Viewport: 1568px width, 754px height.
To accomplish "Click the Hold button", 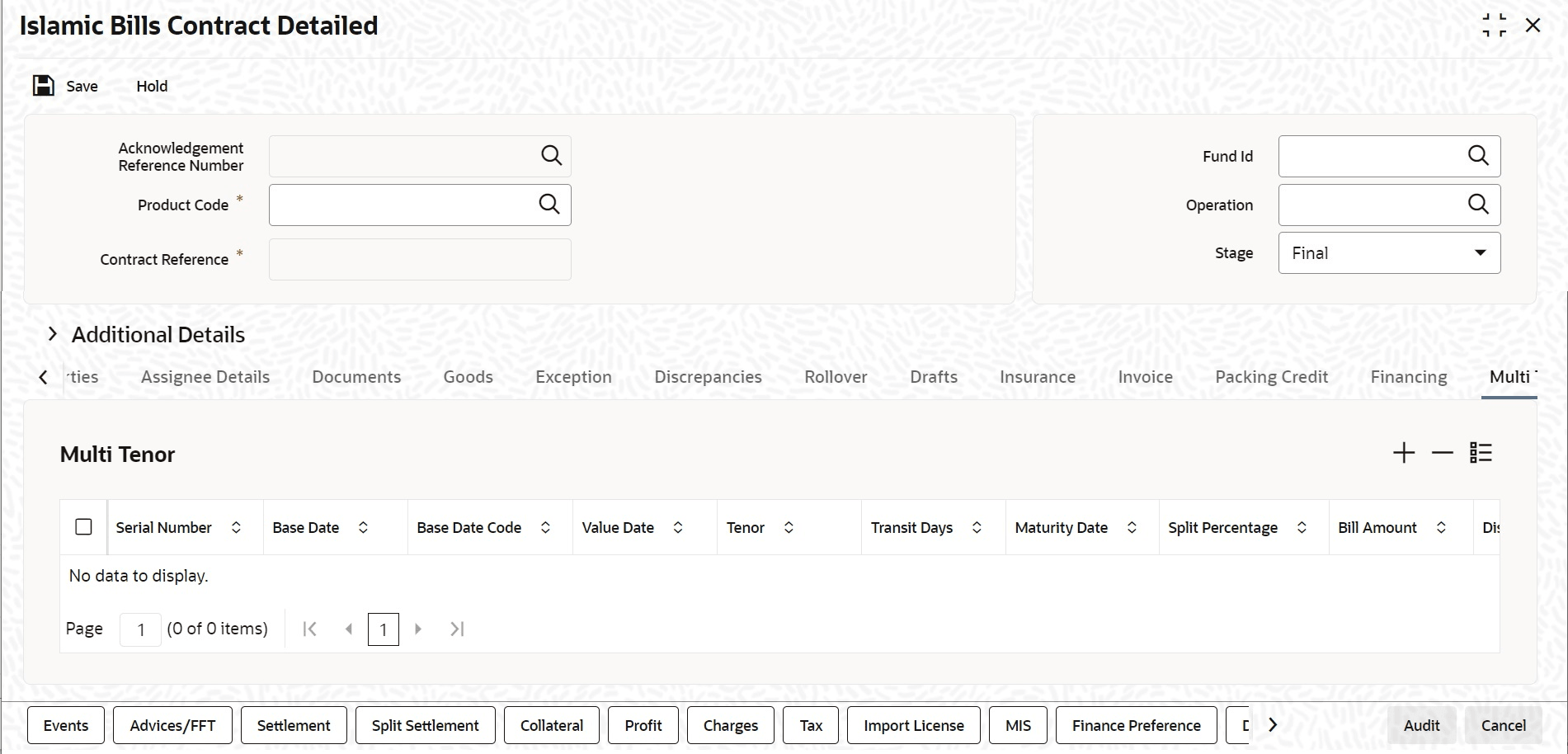I will pos(152,86).
